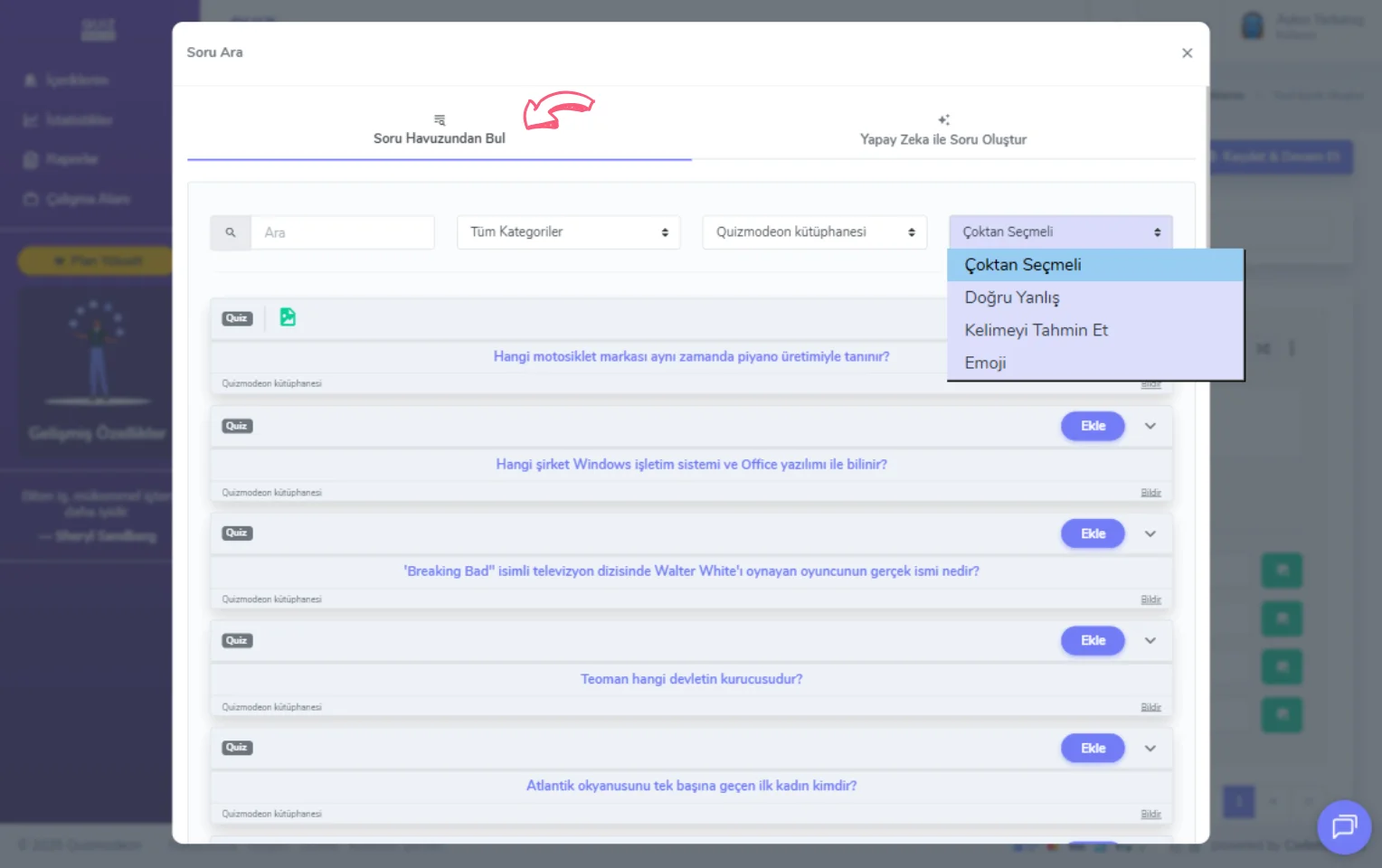This screenshot has height=868, width=1382.
Task: Click the Quiz badge on the Teoman question
Action: pos(237,641)
